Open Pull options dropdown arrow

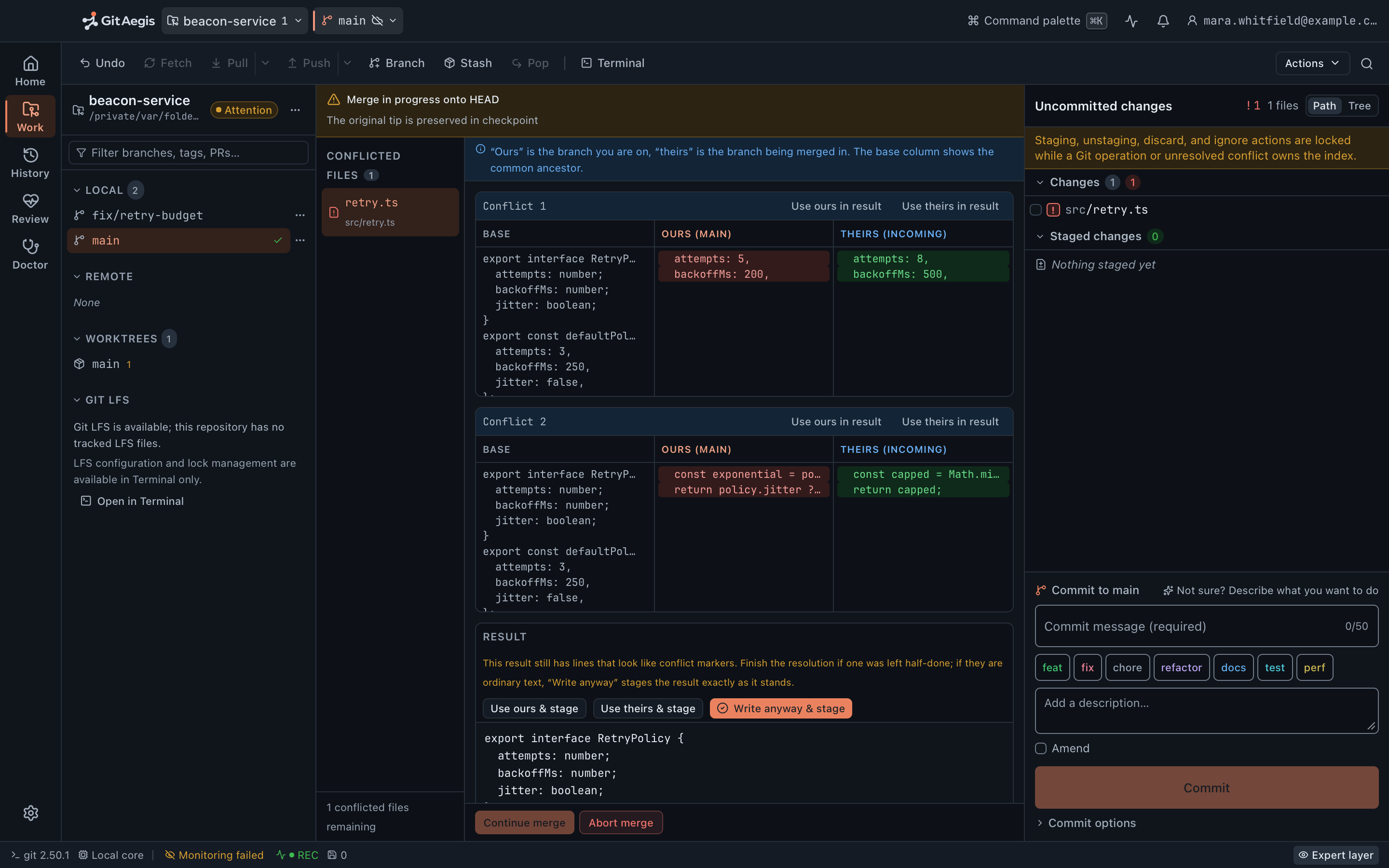[265, 63]
